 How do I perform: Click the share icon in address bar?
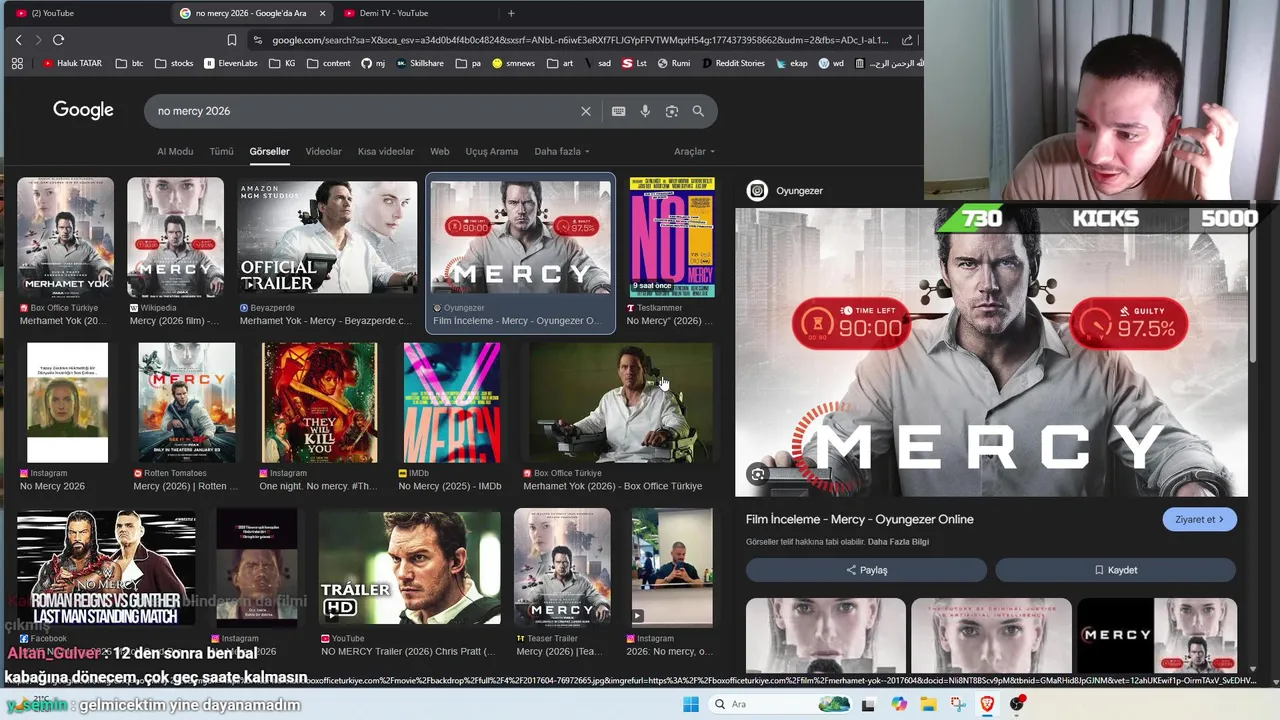(x=907, y=40)
